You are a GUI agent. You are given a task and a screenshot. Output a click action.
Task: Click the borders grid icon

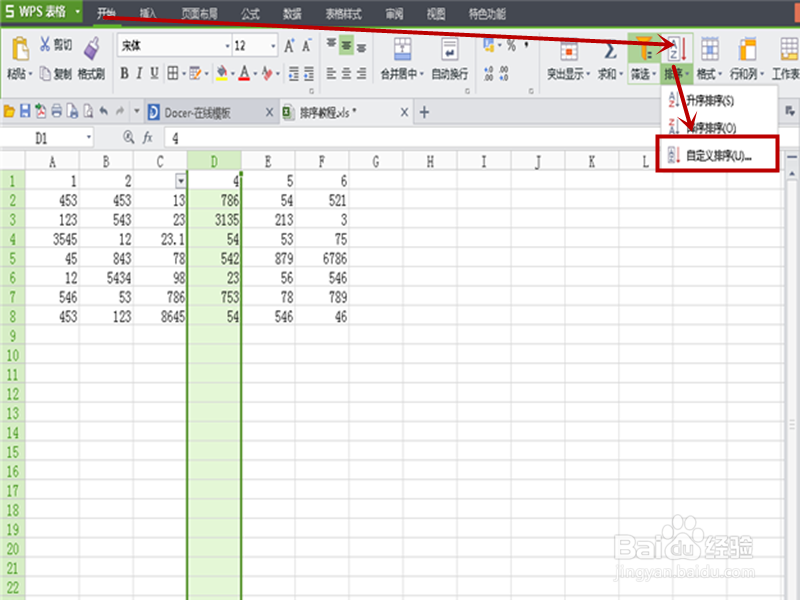[x=173, y=73]
